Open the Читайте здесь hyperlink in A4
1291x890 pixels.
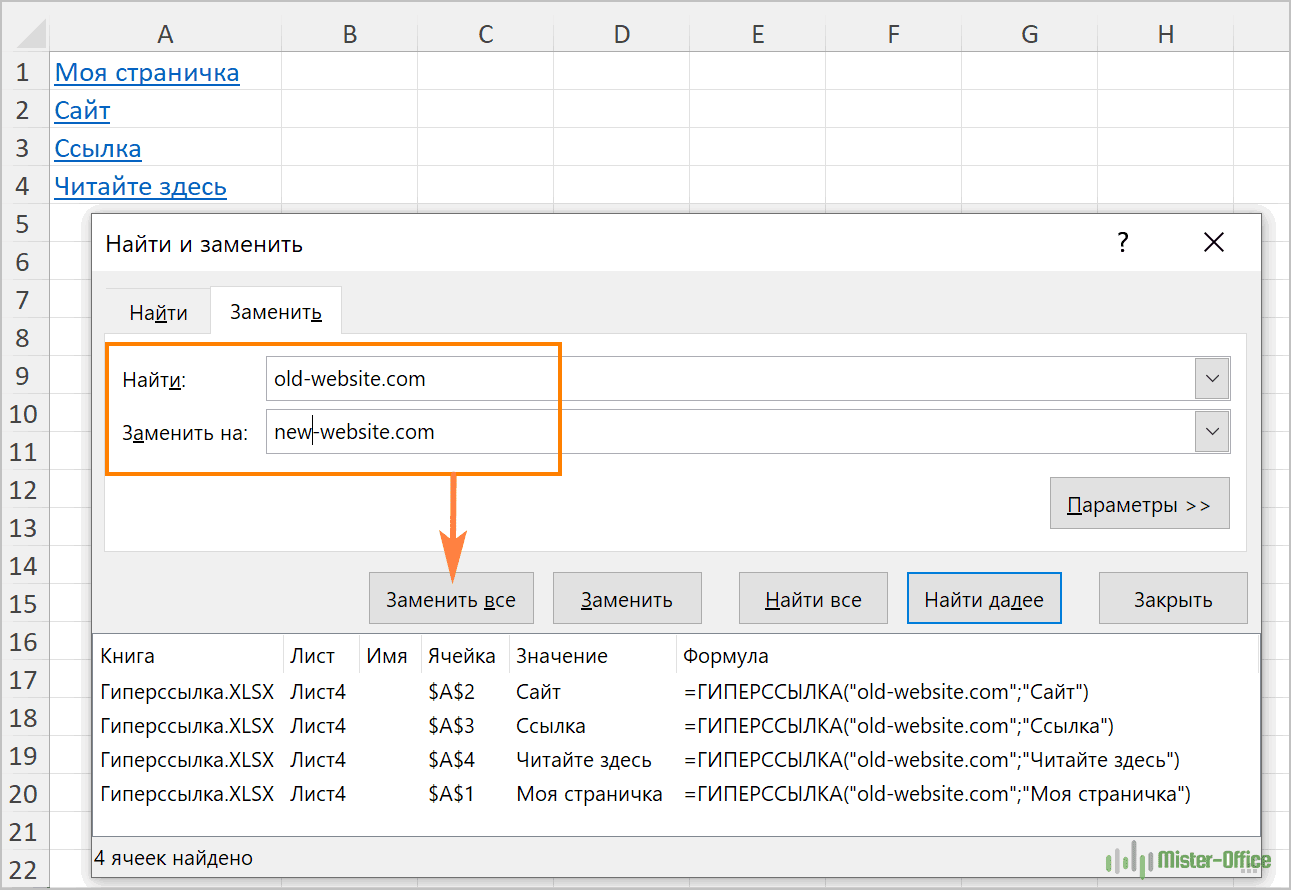coord(140,187)
